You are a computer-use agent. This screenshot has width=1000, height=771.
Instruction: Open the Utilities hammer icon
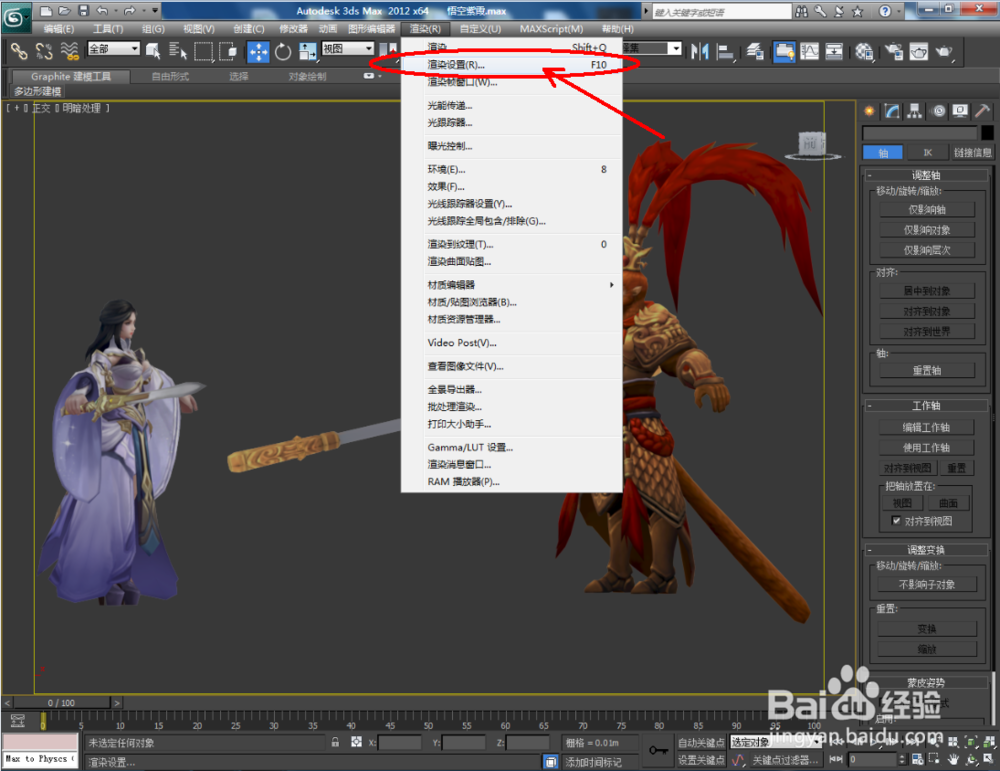982,112
